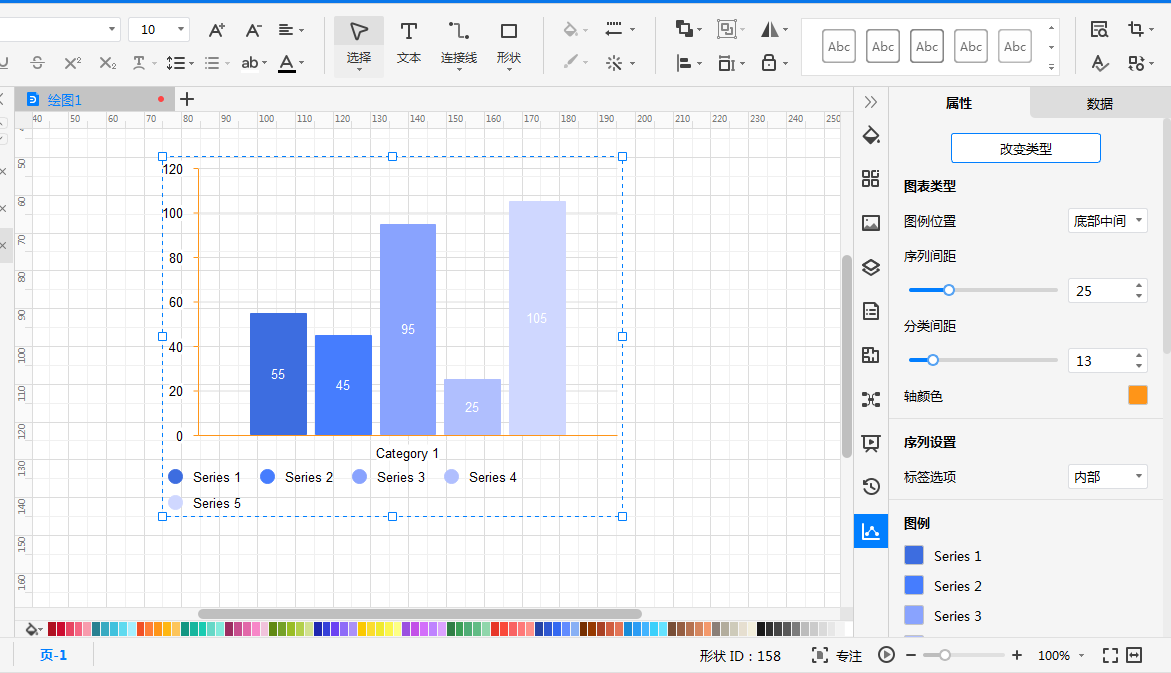This screenshot has width=1171, height=673.
Task: Collapse the right panel with double chevron
Action: pos(871,102)
